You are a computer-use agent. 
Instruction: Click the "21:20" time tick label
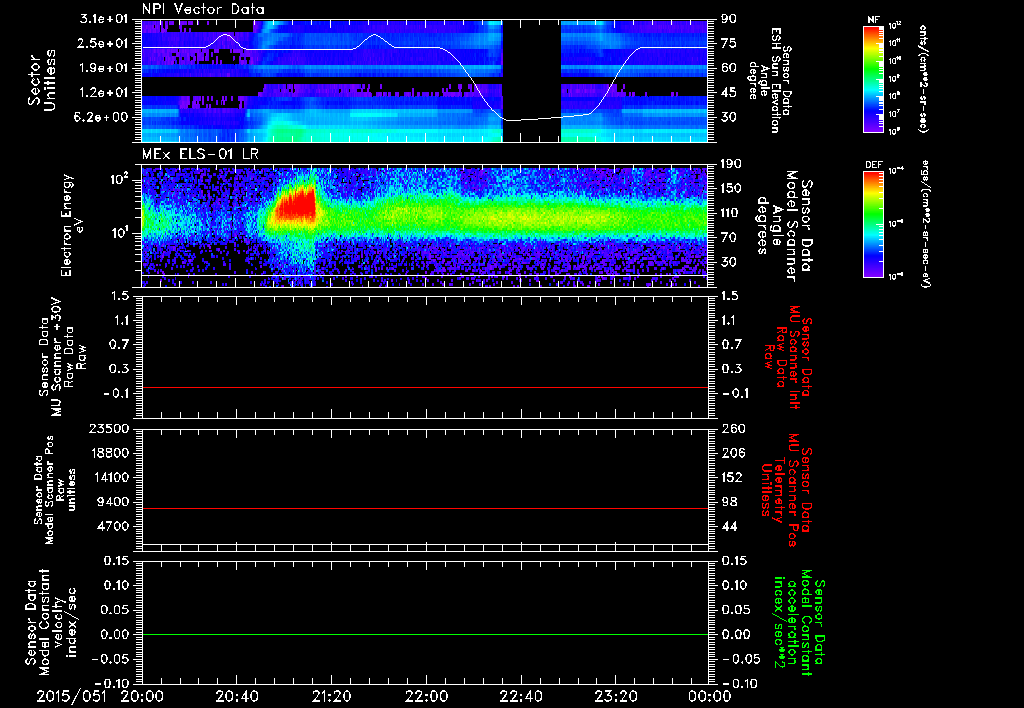[331, 696]
